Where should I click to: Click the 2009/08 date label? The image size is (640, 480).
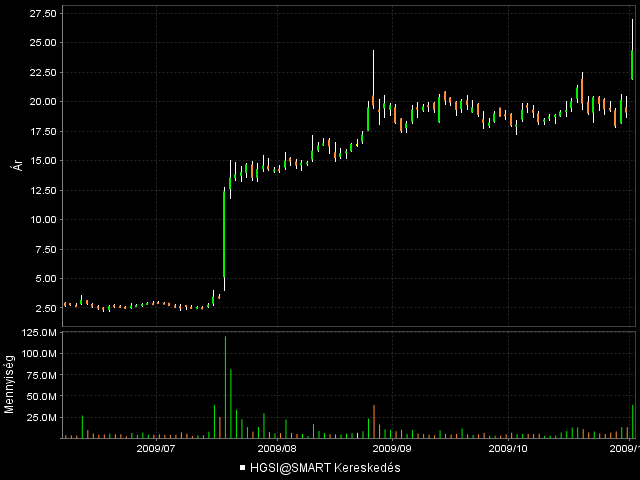(x=277, y=449)
